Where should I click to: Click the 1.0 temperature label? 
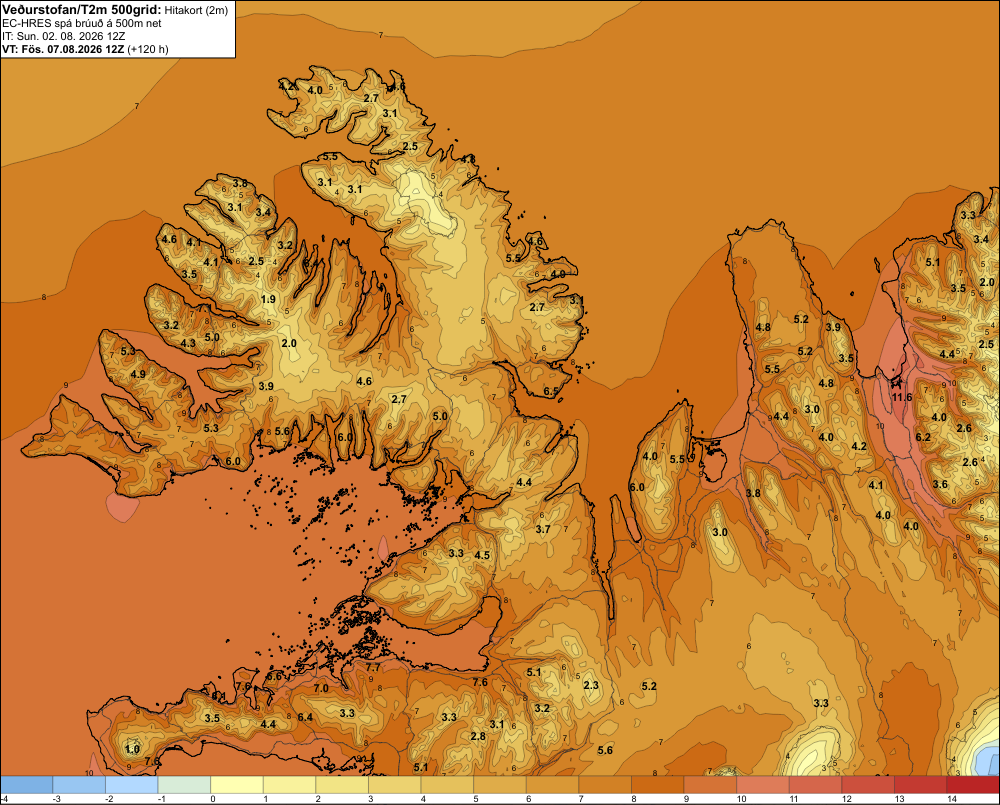pos(133,749)
